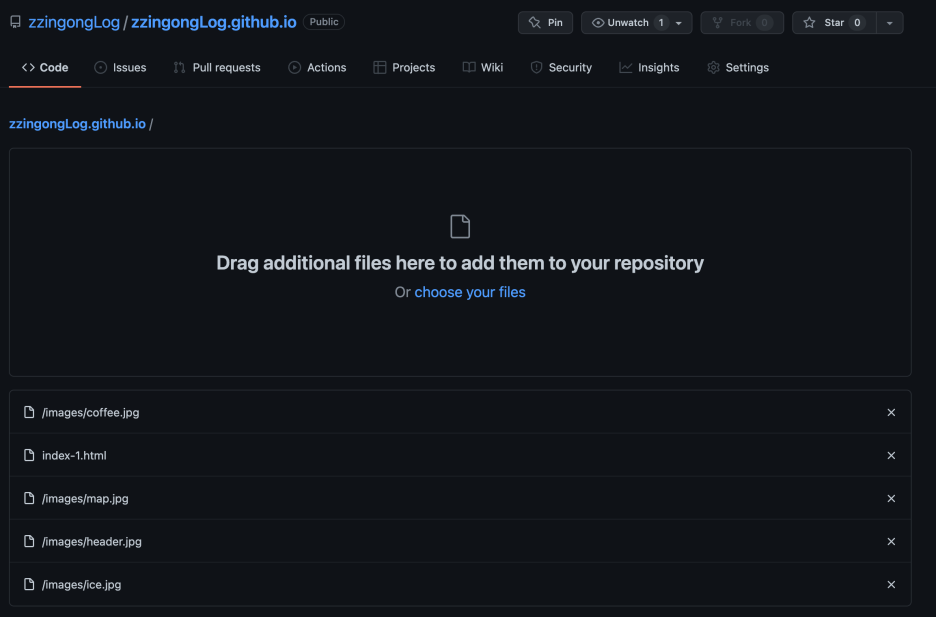
Task: Open zzingongLog.github.io repository title link
Action: coord(214,22)
